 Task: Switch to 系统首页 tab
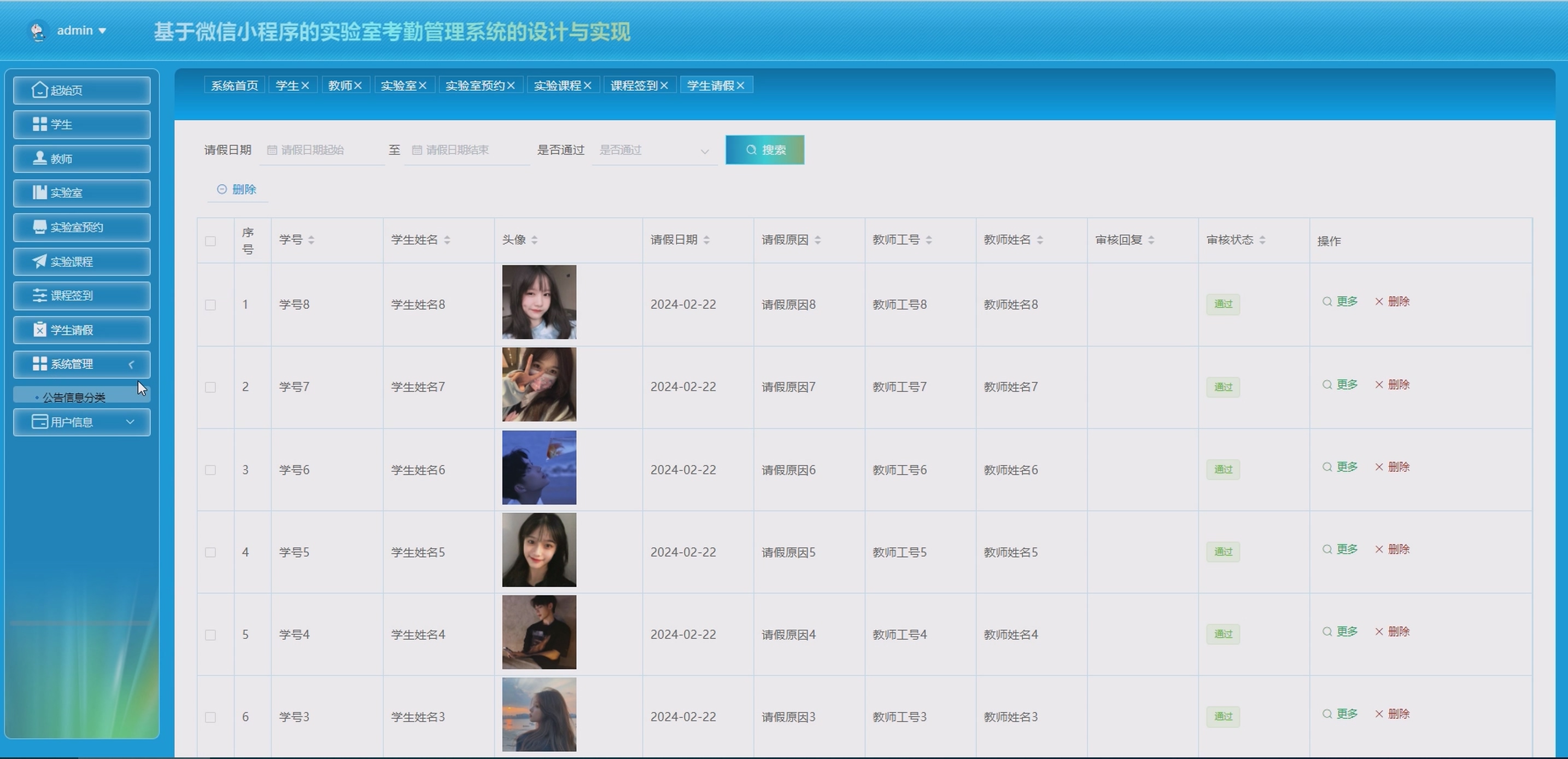[235, 85]
